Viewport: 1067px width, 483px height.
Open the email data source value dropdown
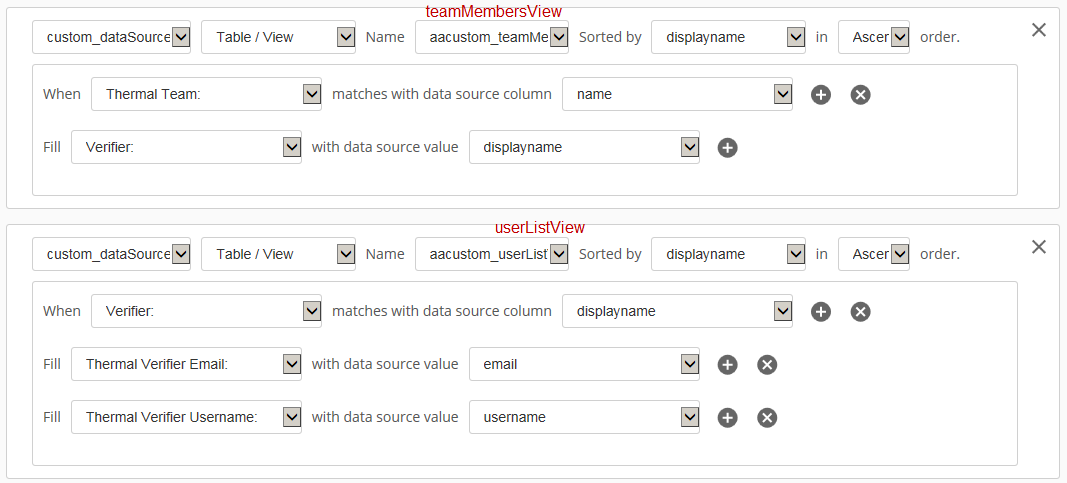584,364
